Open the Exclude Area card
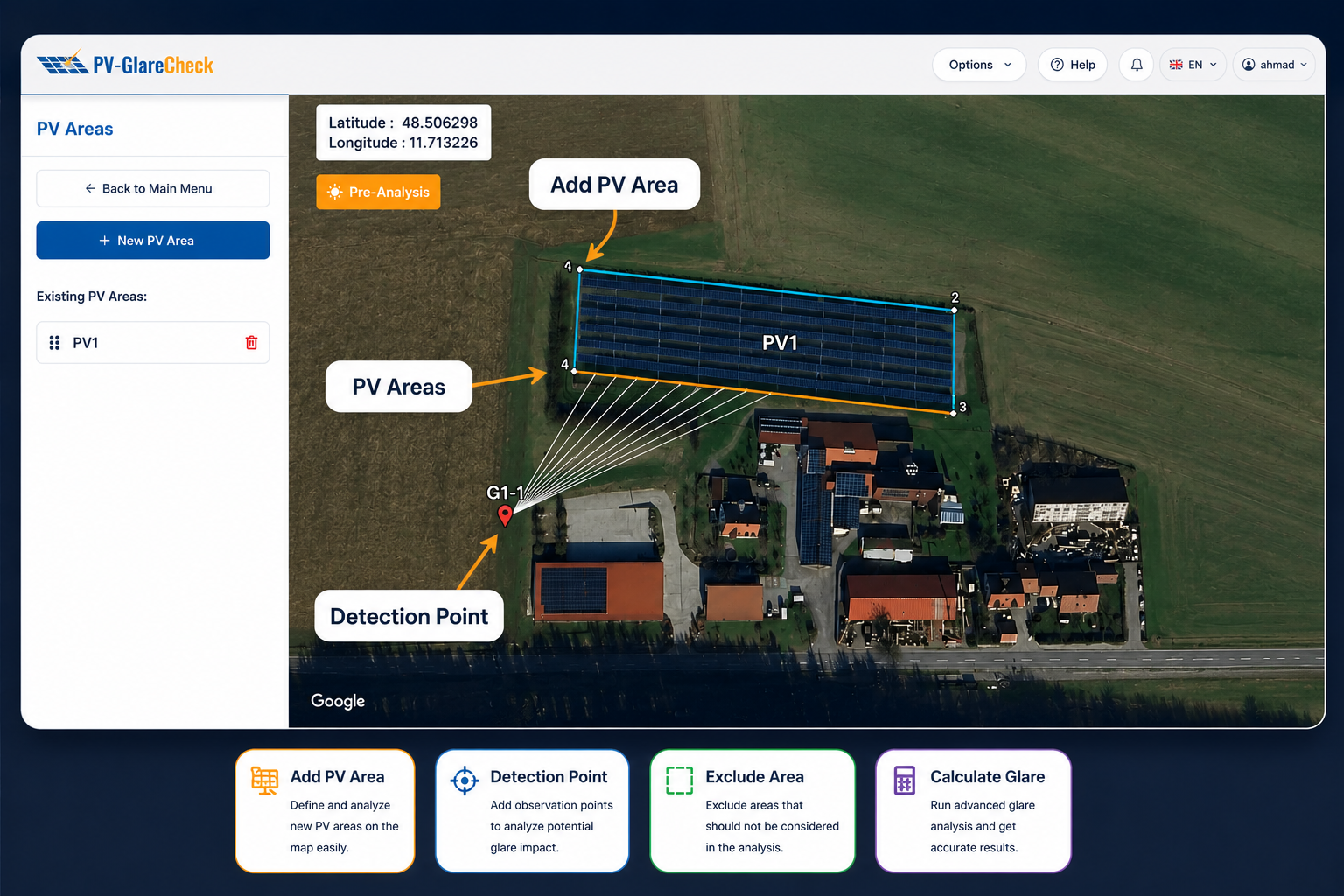The image size is (1344, 896). pyautogui.click(x=752, y=811)
